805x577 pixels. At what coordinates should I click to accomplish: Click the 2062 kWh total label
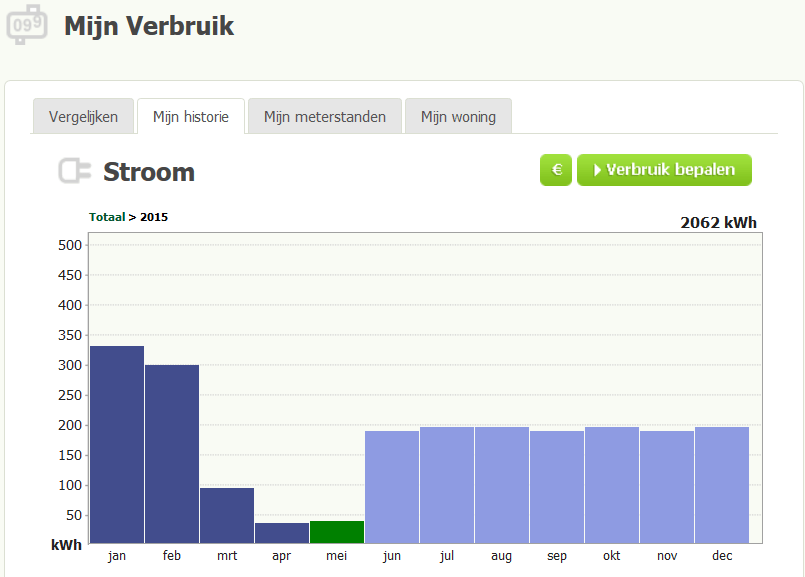click(718, 222)
